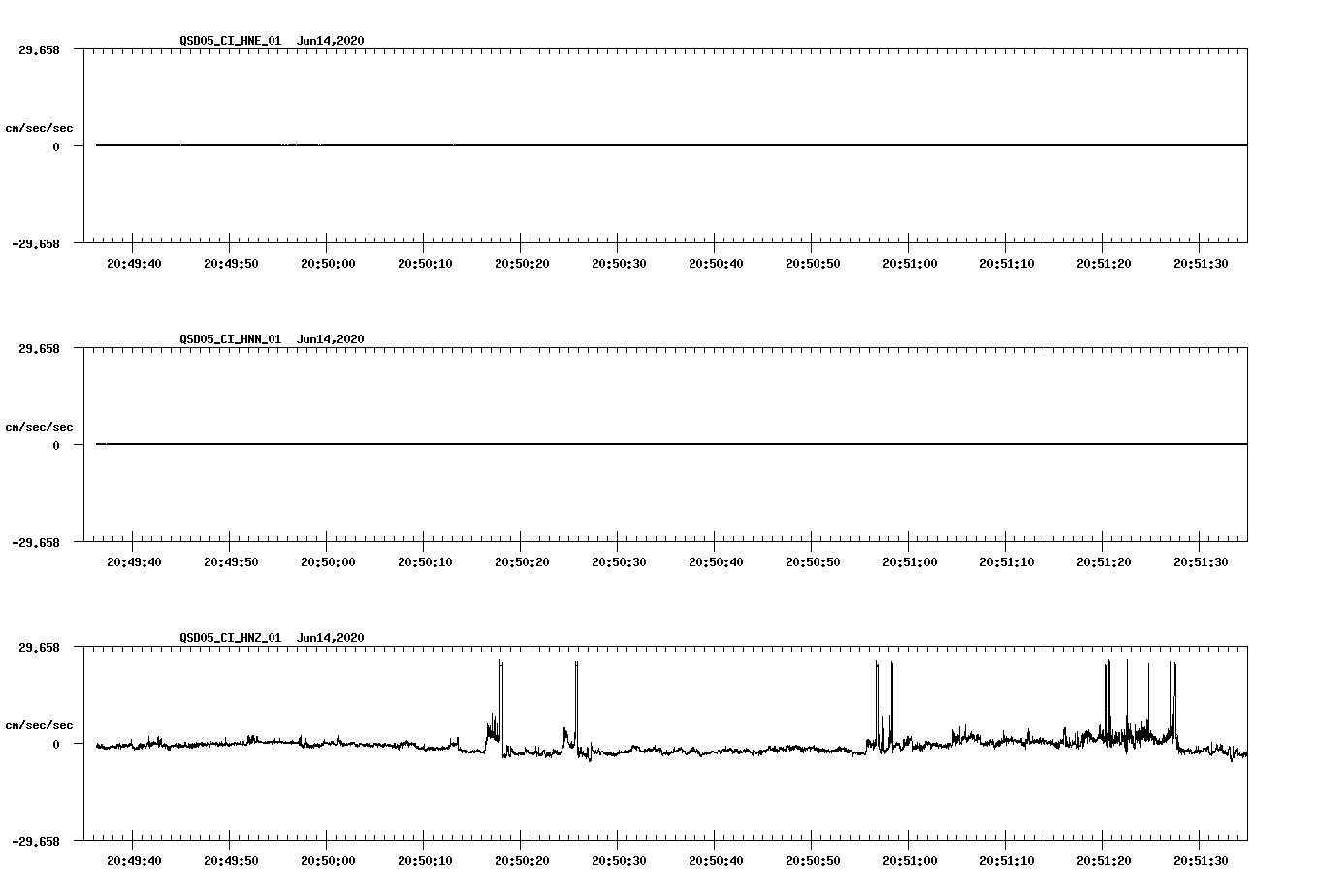Image resolution: width=1317 pixels, height=896 pixels.
Task: Click 20:49:40 time label under HNE plot
Action: coord(134,263)
